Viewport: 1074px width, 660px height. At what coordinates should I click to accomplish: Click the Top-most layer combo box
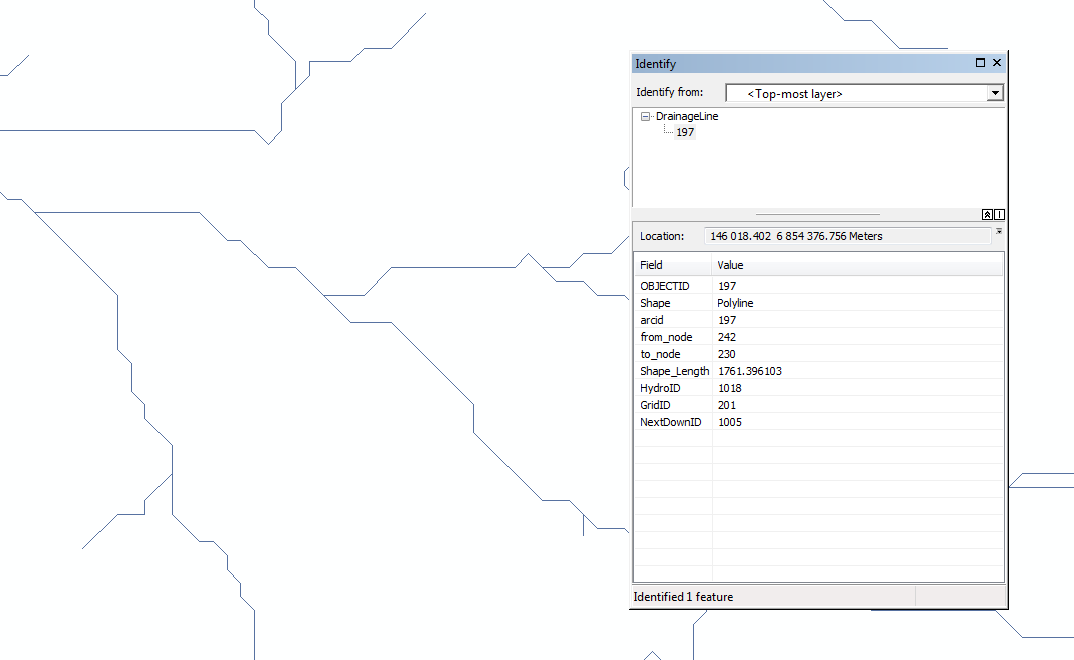[x=855, y=93]
